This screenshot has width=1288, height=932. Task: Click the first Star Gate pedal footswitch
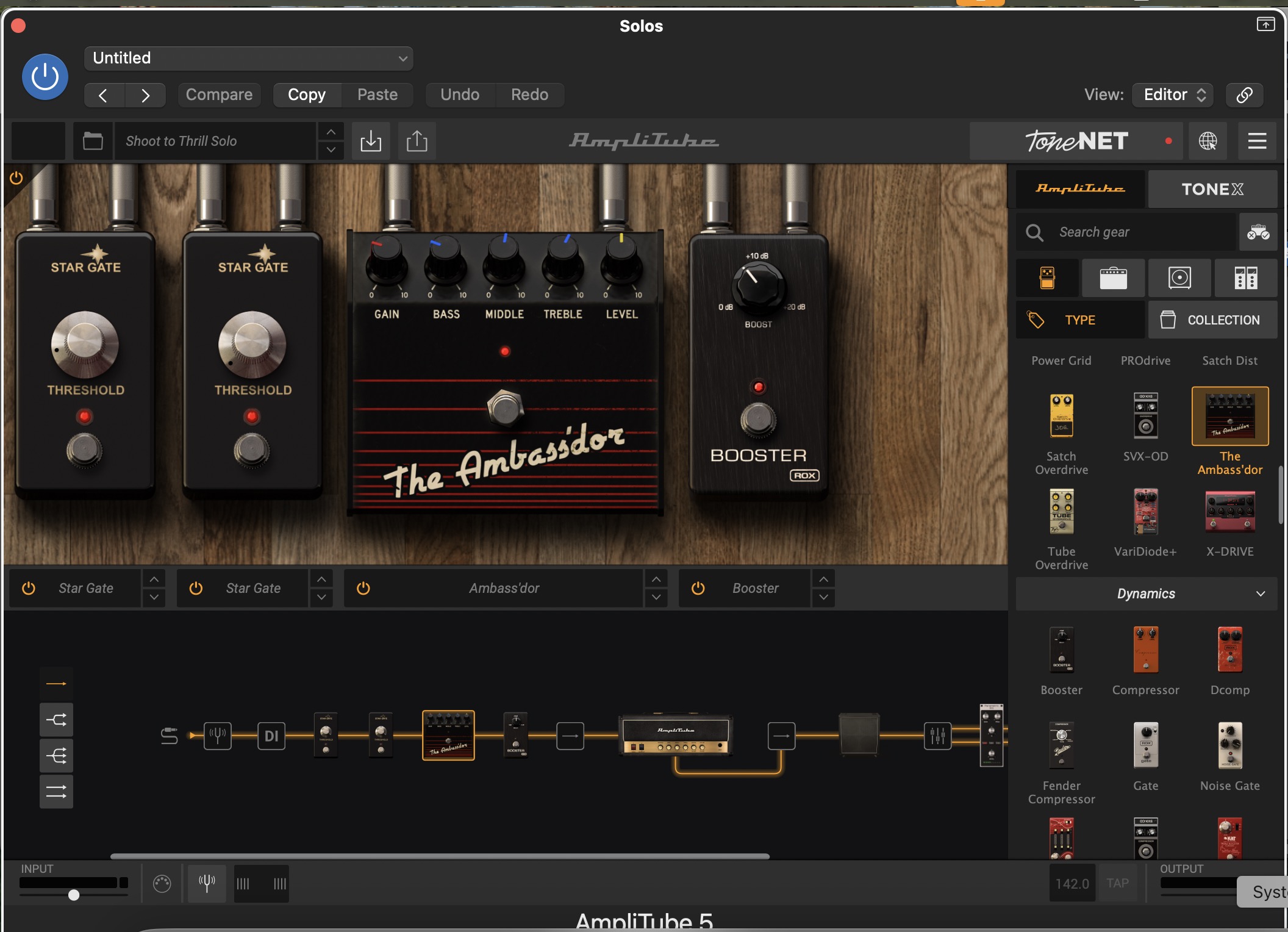[x=85, y=450]
